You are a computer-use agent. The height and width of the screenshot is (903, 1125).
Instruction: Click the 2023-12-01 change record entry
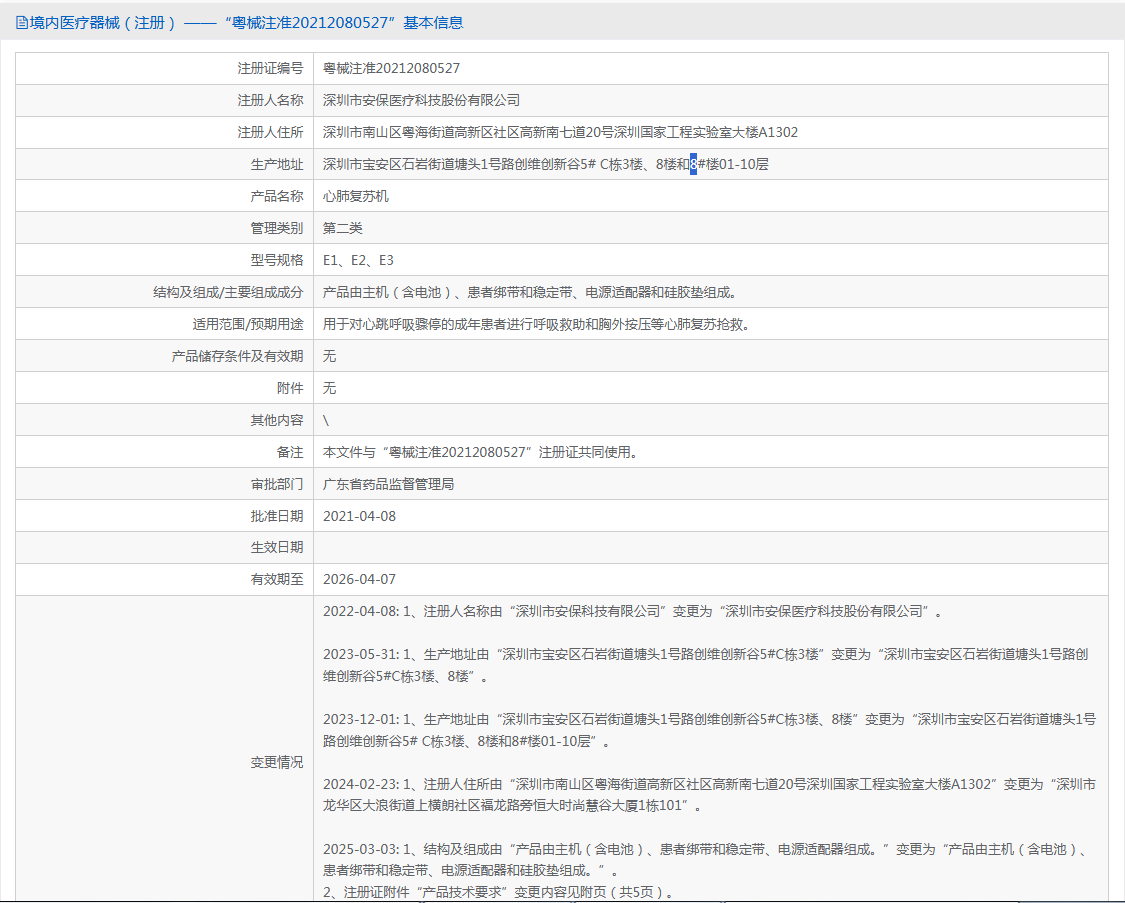[x=710, y=730]
